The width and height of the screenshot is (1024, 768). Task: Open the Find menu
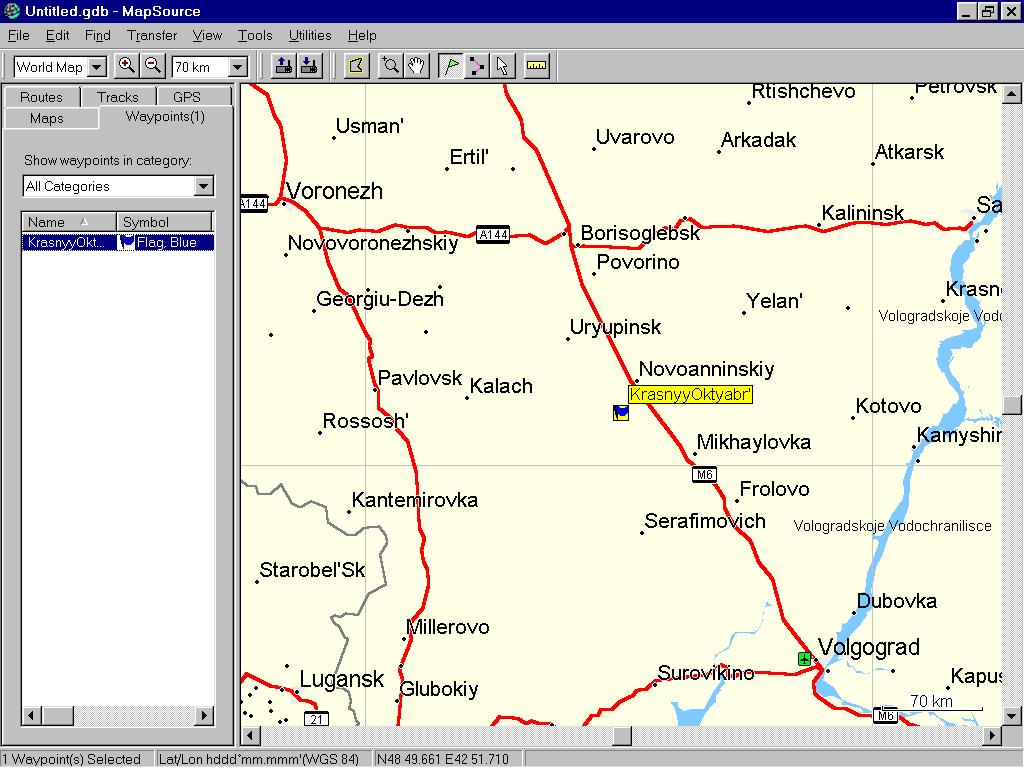[97, 35]
